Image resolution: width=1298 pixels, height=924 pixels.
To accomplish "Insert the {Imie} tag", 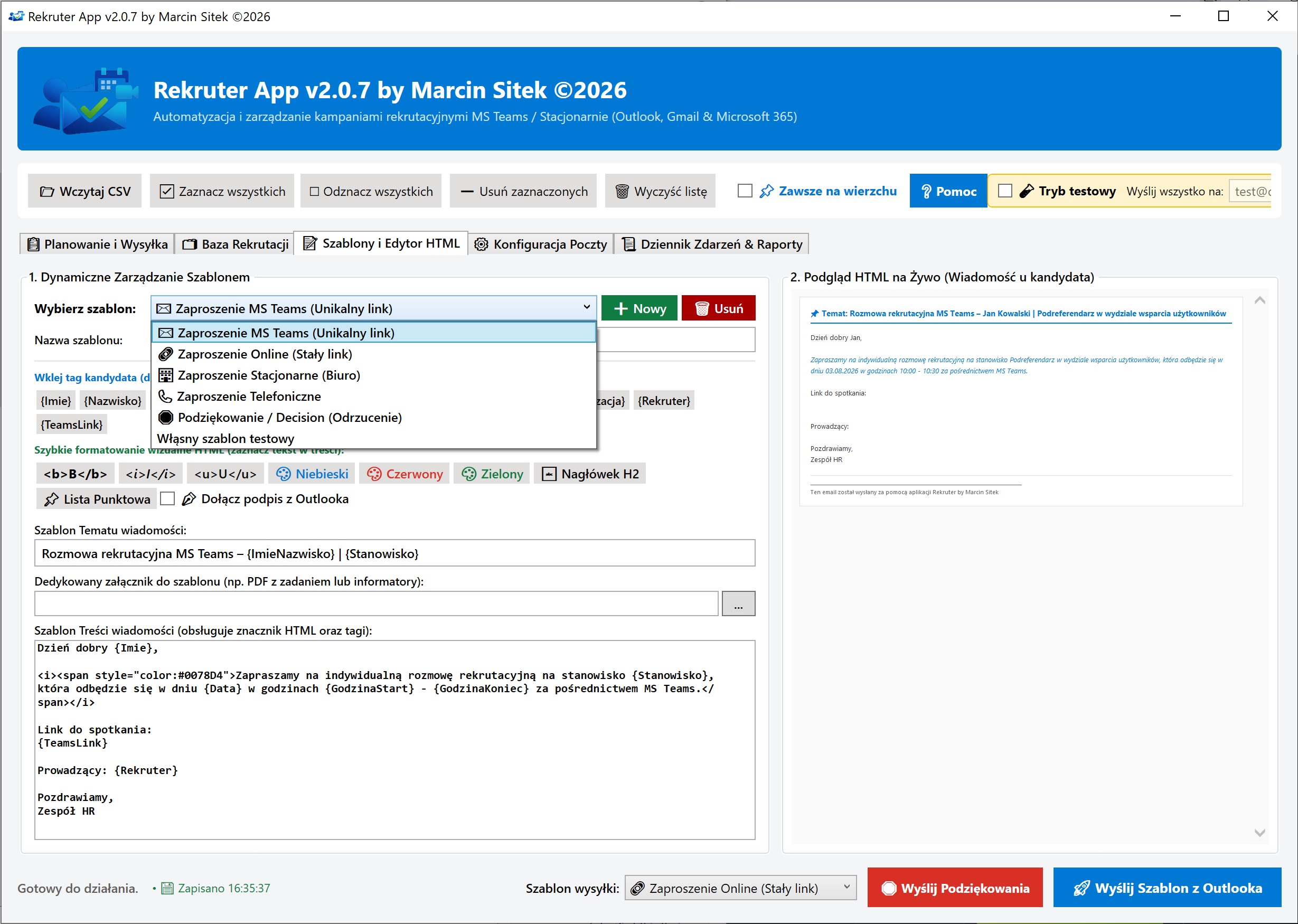I will [x=56, y=401].
